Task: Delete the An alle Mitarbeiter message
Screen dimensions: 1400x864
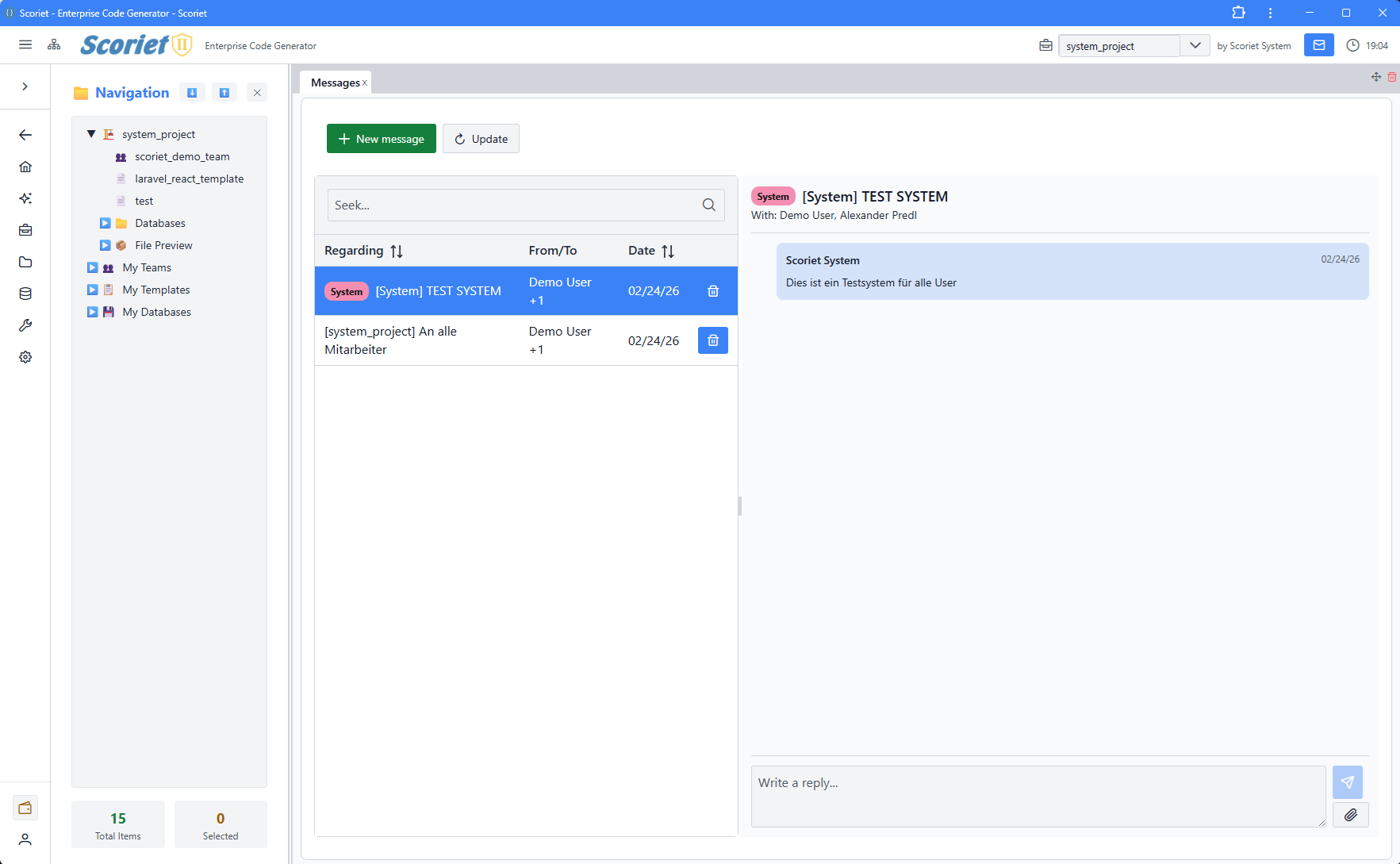Action: point(712,340)
